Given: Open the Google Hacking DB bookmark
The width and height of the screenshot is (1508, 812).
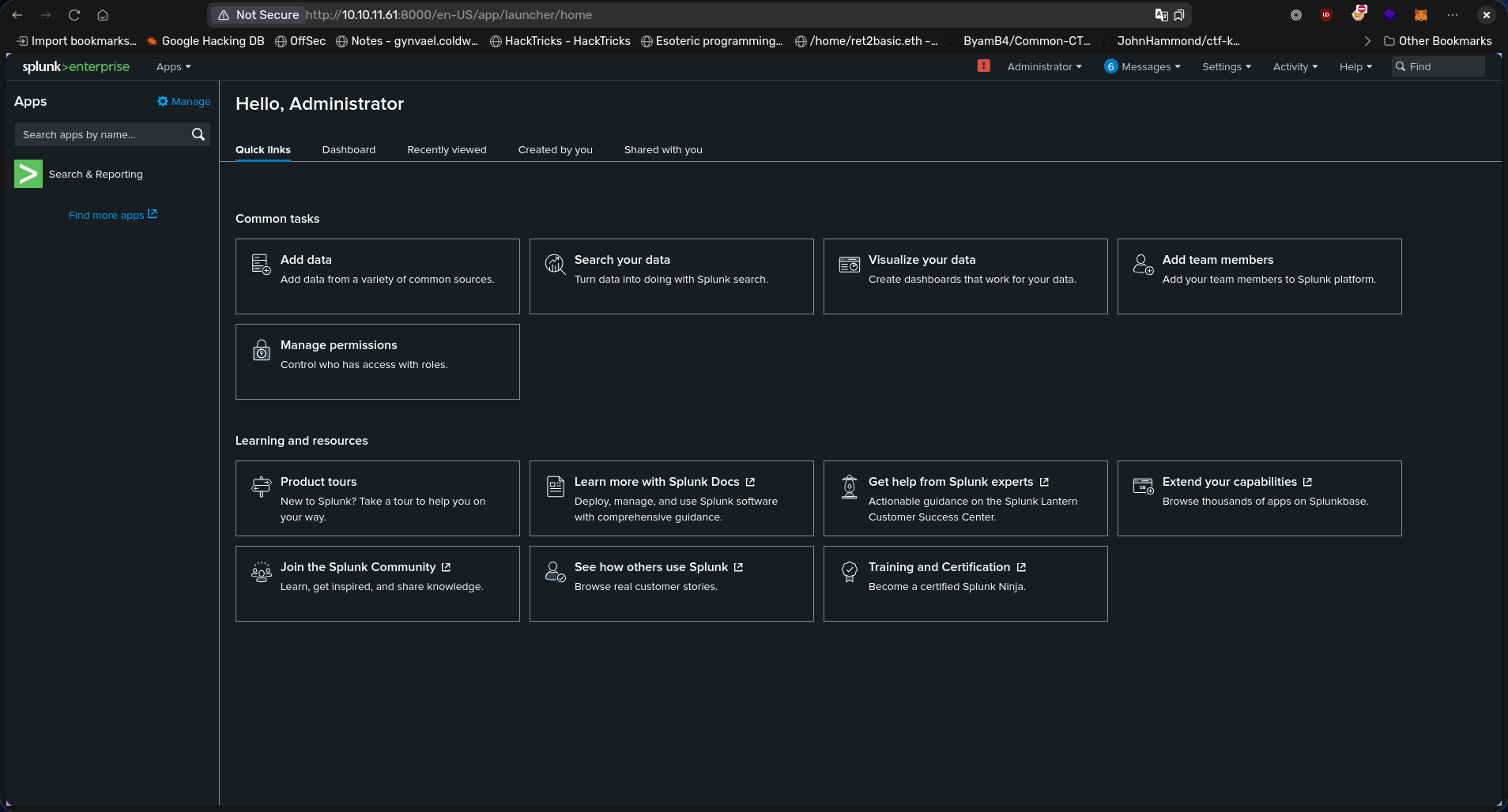Looking at the screenshot, I should tap(205, 41).
